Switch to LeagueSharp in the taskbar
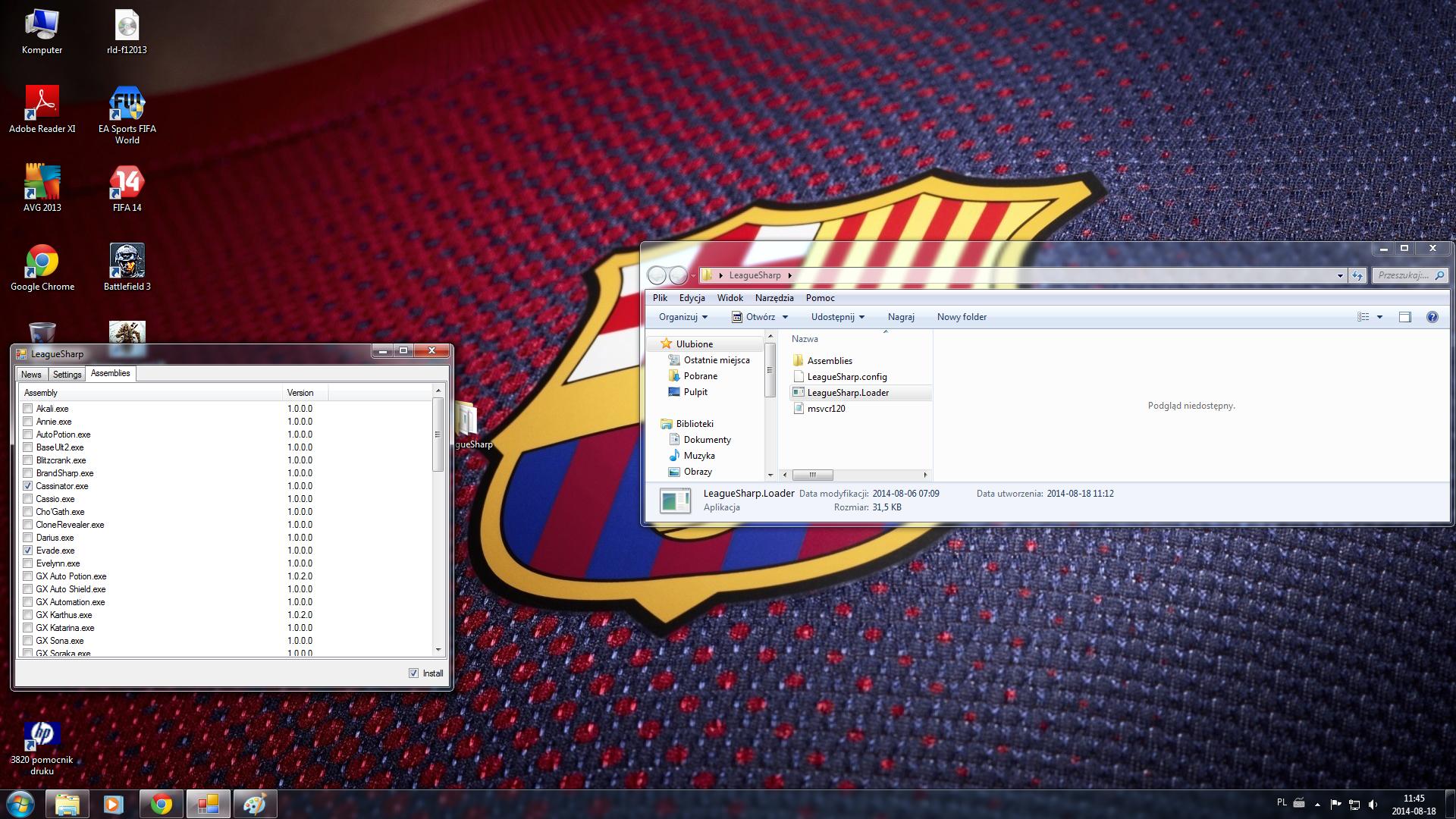 (208, 804)
